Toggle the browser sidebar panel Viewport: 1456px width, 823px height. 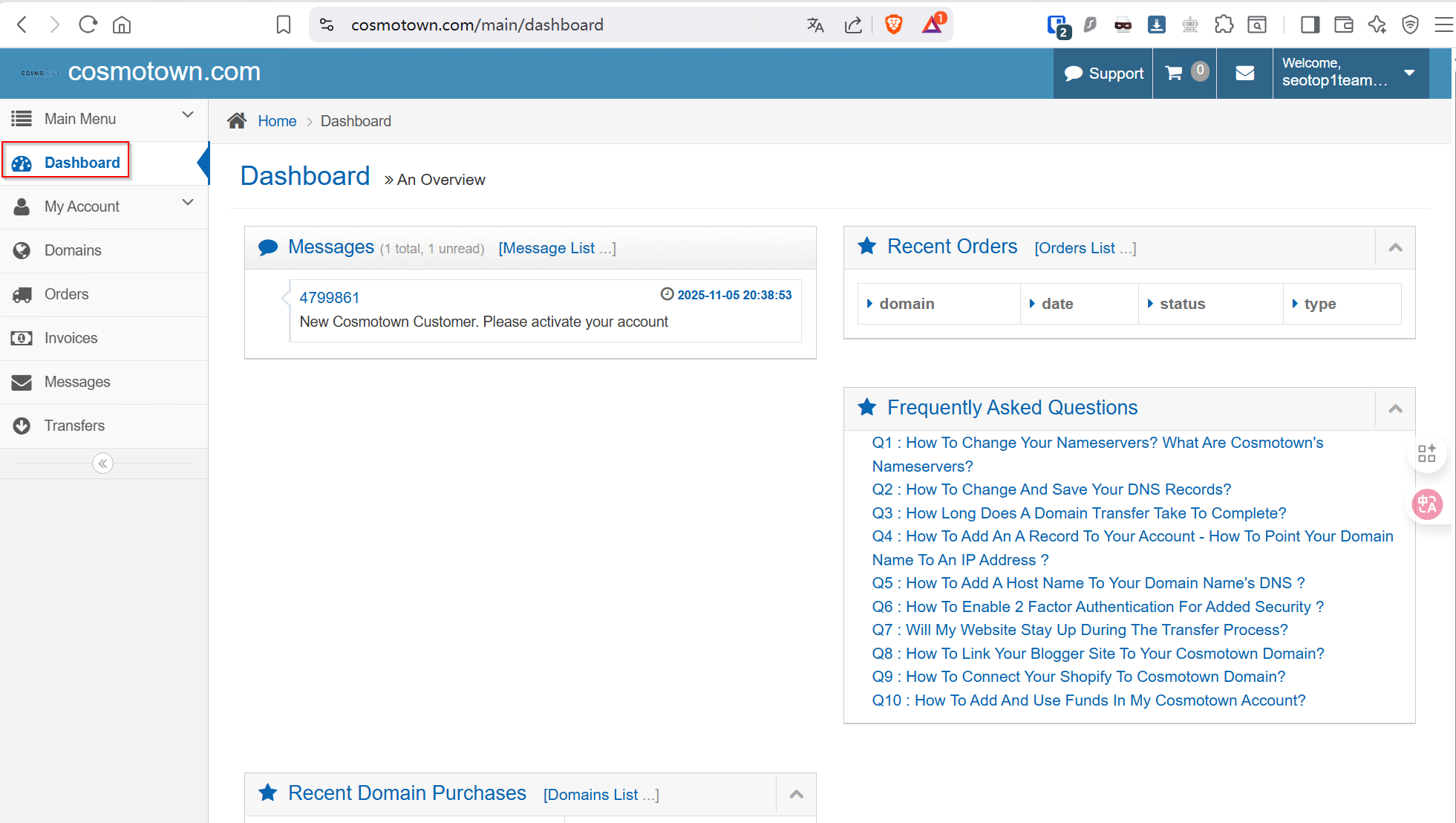pos(1310,25)
